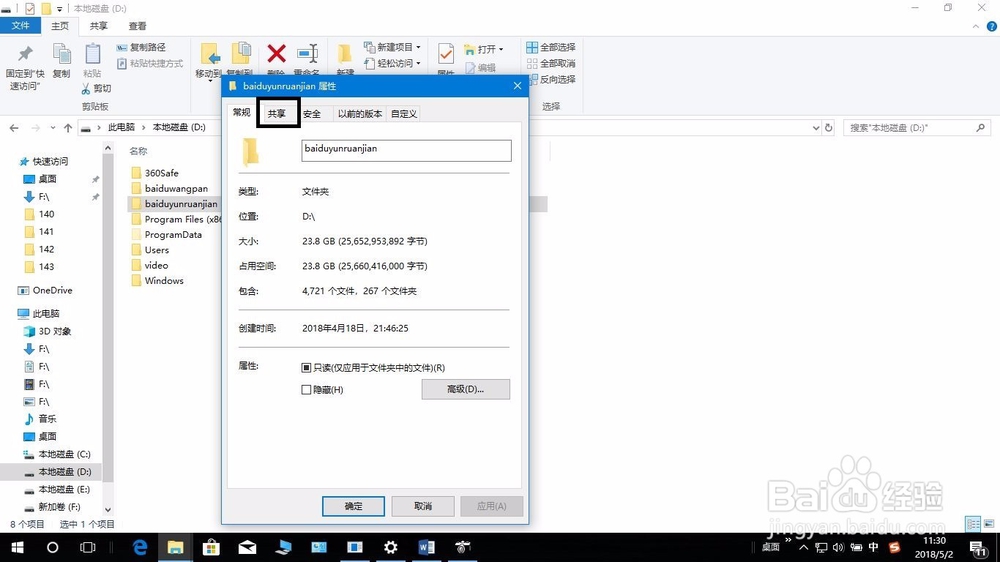The image size is (1000, 562).
Task: Switch to the 主页 Home ribbon tab
Action: pos(60,26)
